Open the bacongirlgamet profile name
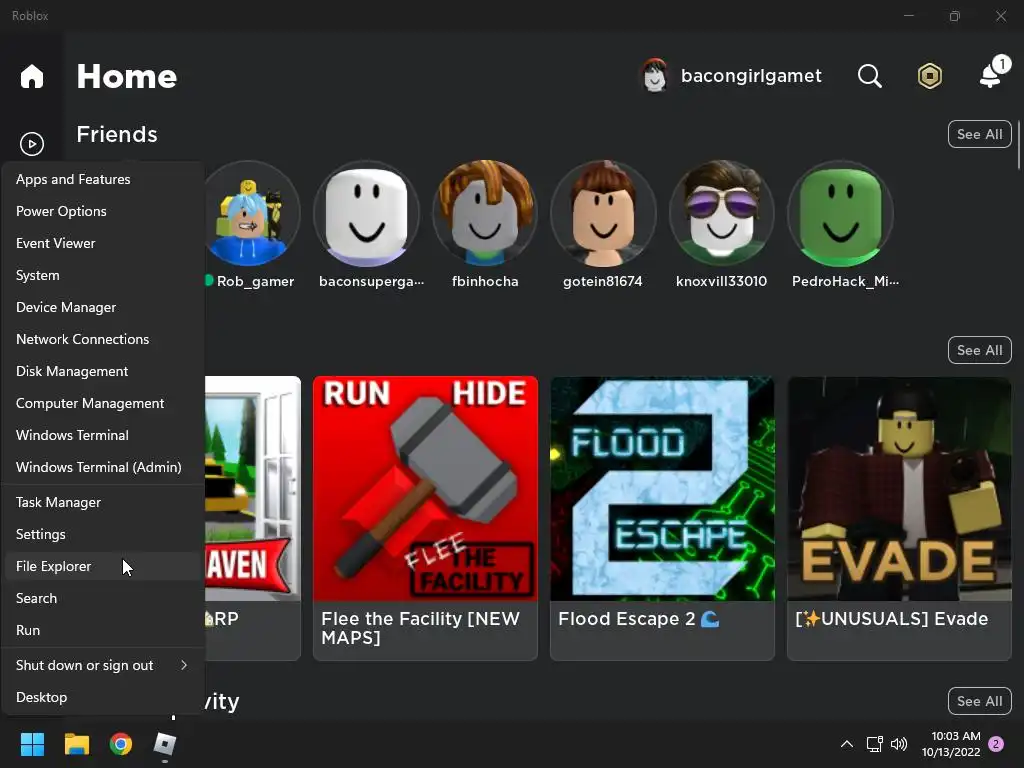1024x768 pixels. 751,76
